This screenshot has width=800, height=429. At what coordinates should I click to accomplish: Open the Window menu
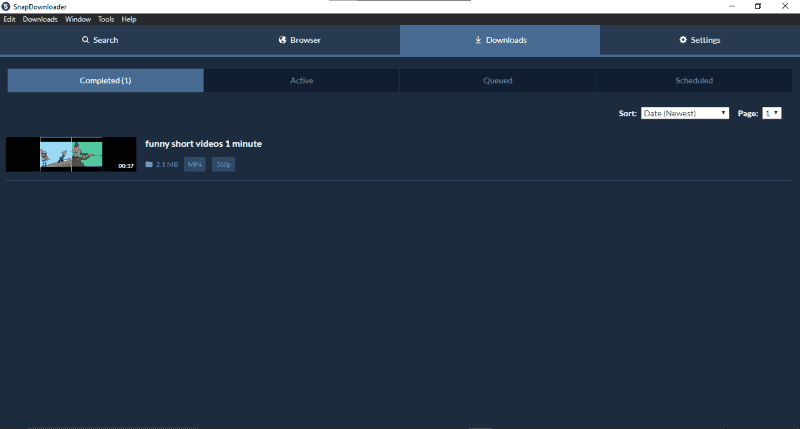(x=78, y=19)
